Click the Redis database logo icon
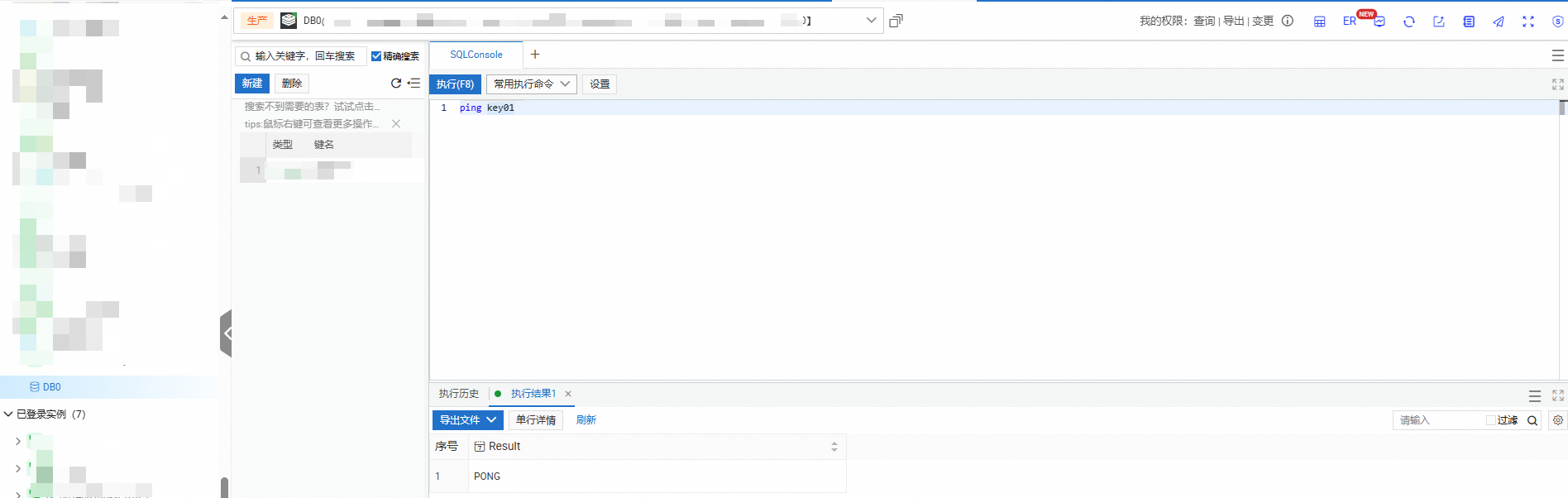This screenshot has width=1568, height=498. point(289,21)
